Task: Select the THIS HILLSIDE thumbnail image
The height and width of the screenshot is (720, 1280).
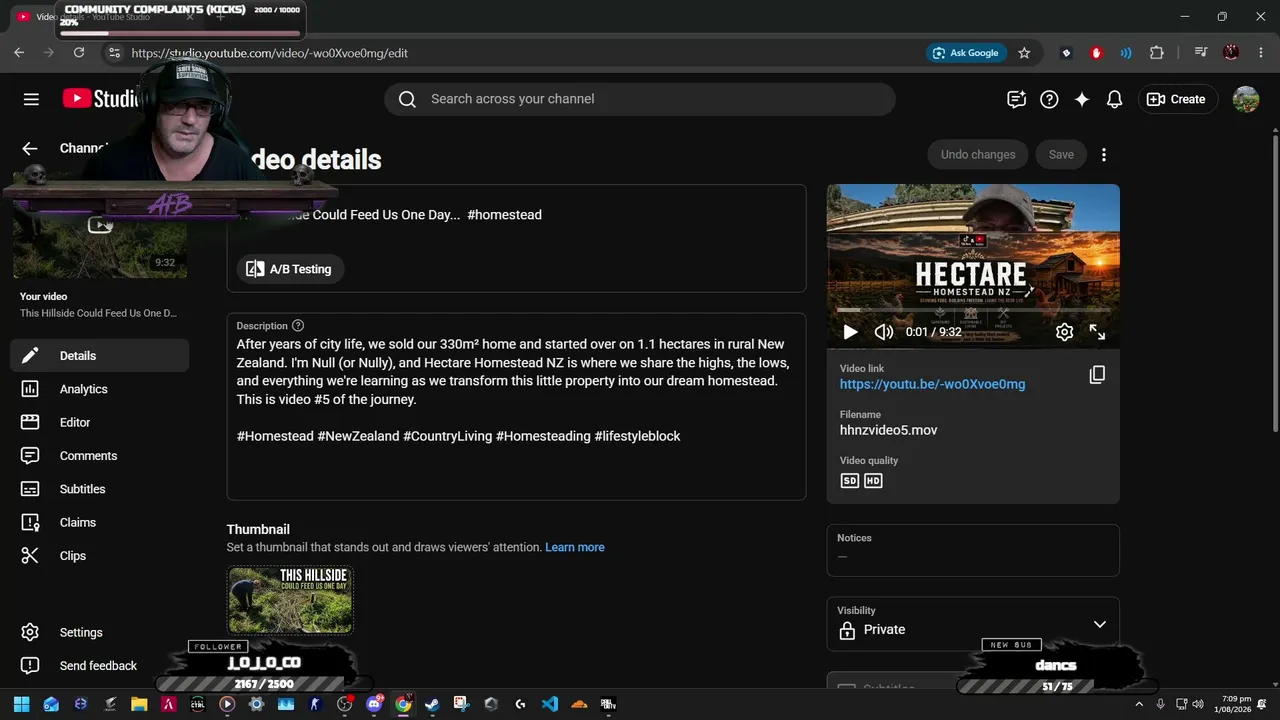Action: [290, 600]
